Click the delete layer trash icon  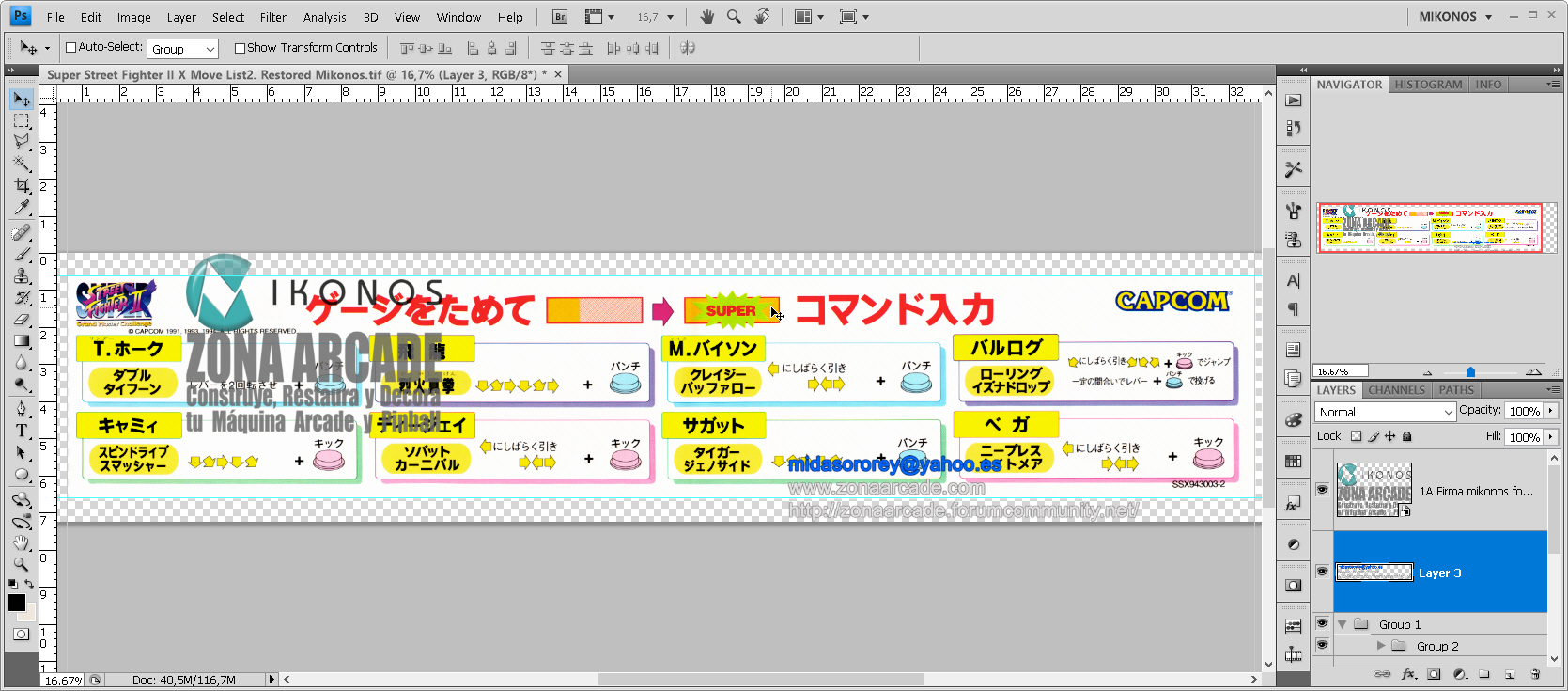[x=1535, y=674]
